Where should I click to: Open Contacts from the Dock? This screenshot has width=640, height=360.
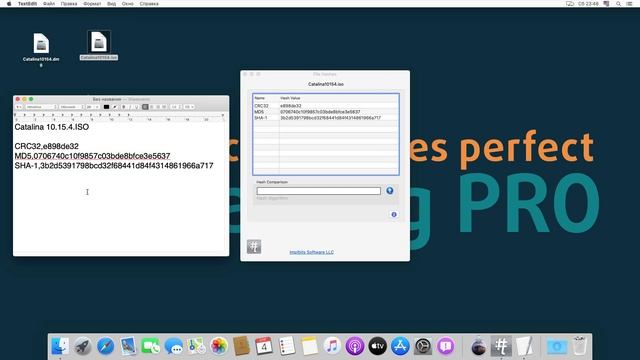tap(241, 347)
